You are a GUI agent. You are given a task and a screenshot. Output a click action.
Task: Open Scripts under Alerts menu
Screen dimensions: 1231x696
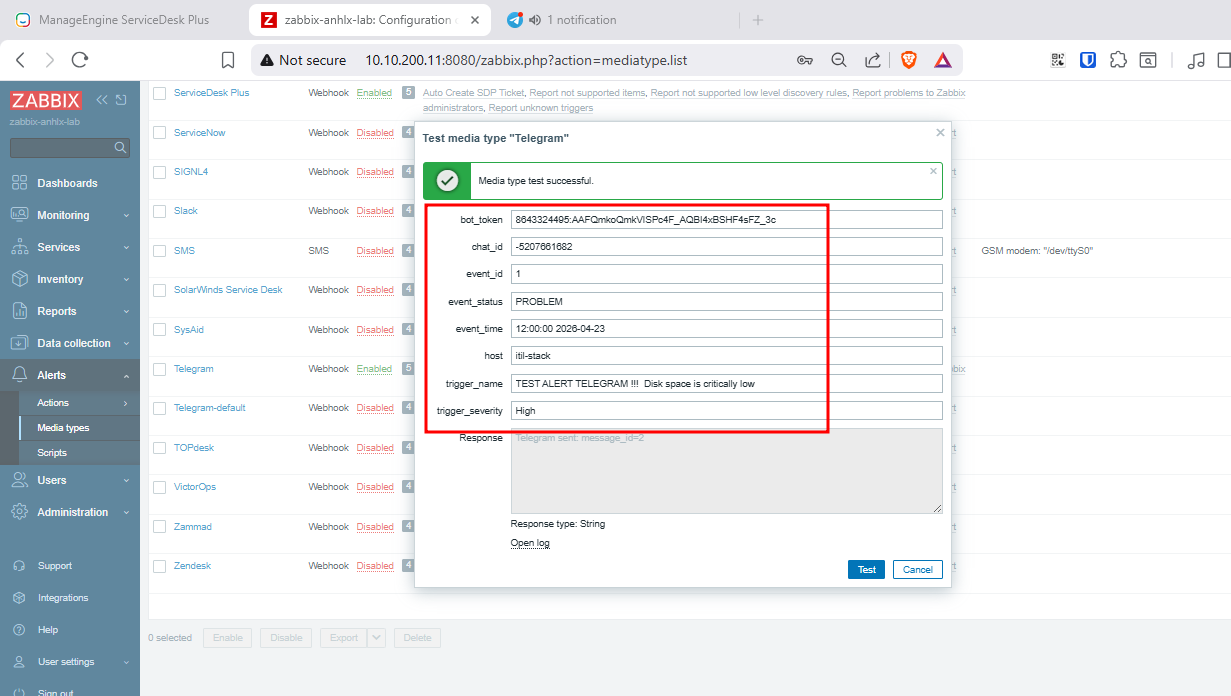52,453
